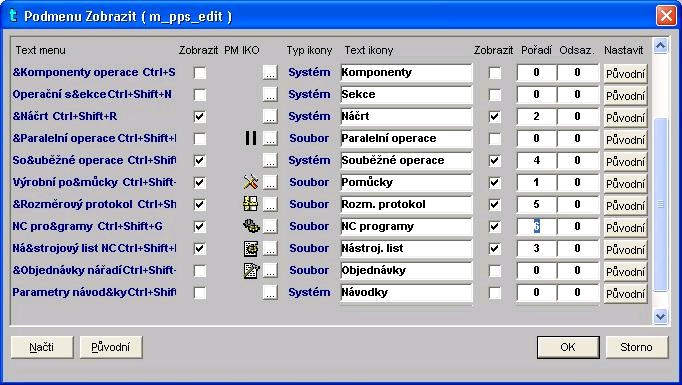Image resolution: width=682 pixels, height=385 pixels.
Task: Click the NC programy gears icon
Action: [x=251, y=226]
